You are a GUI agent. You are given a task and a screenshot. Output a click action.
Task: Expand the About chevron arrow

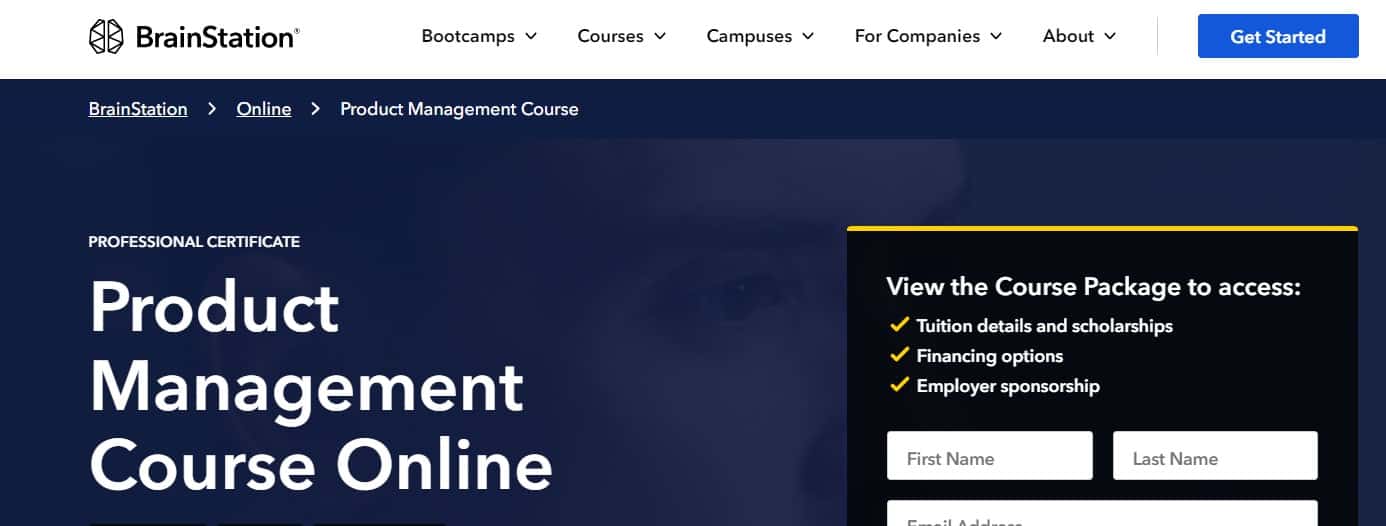(1110, 36)
